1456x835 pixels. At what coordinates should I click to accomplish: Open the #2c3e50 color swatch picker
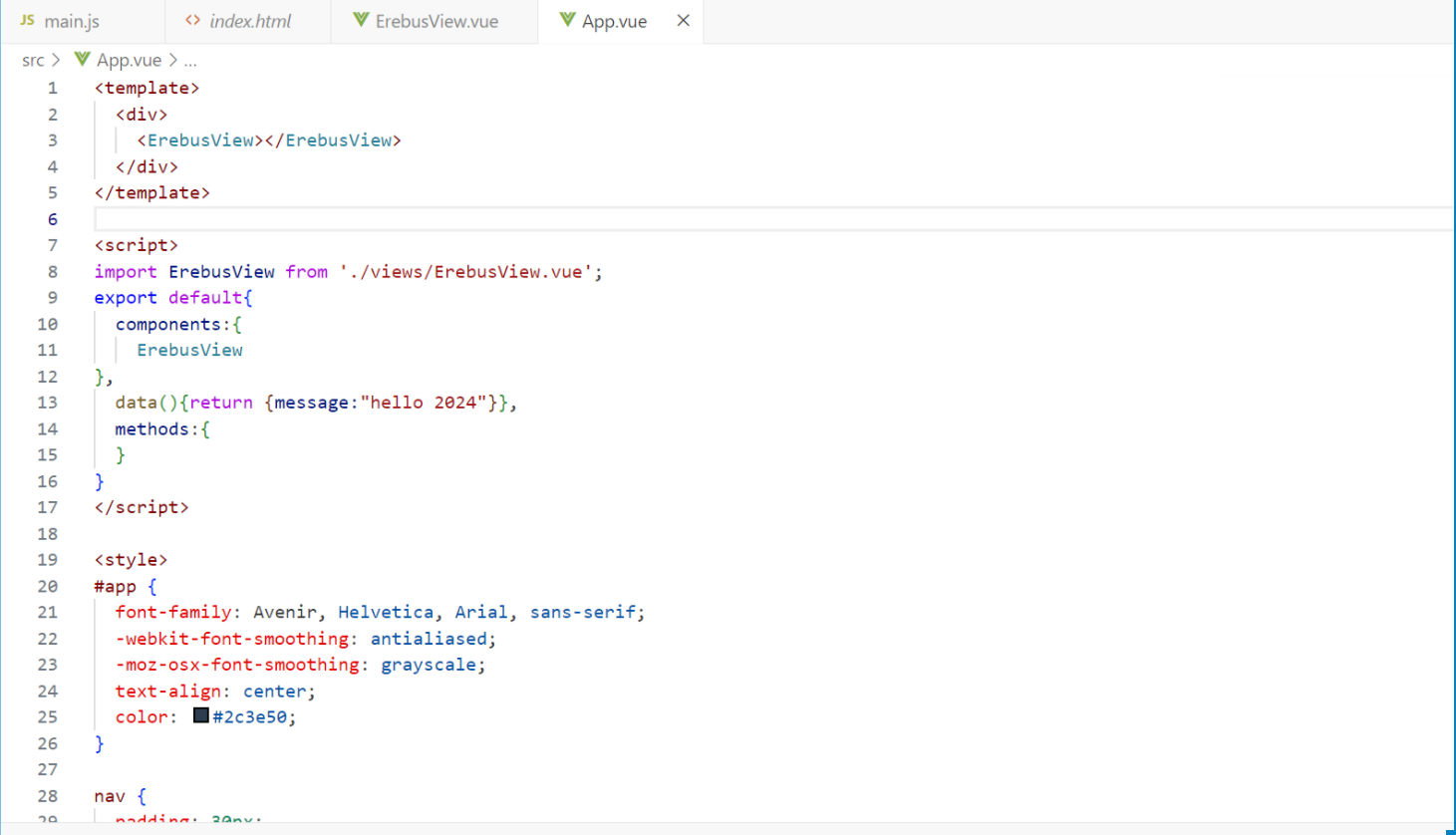click(201, 715)
